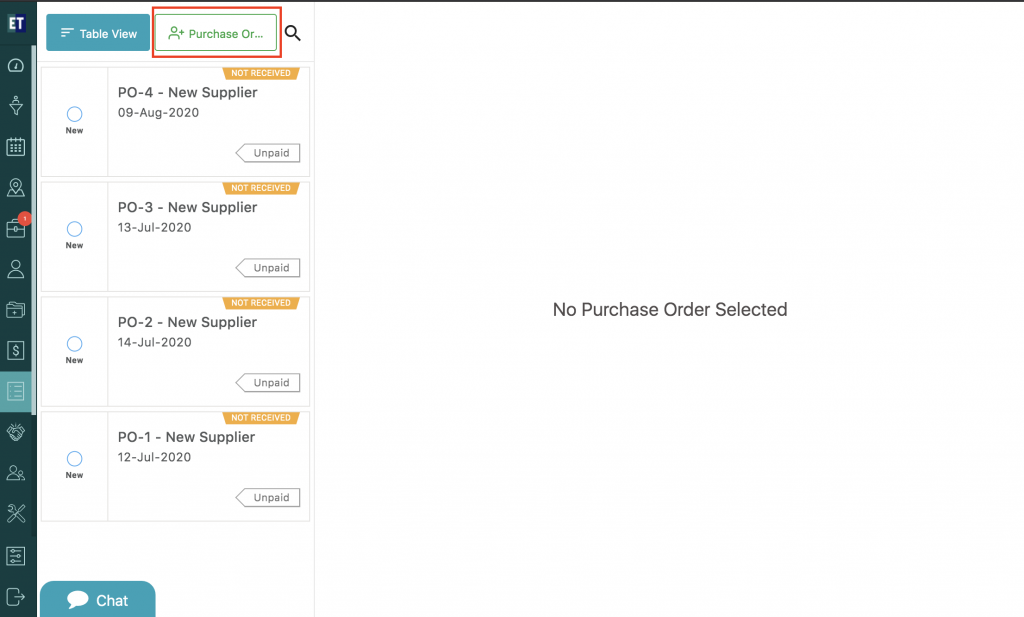Open the sales funnel icon in sidebar
Screen dimensions: 1024x617
coord(16,105)
